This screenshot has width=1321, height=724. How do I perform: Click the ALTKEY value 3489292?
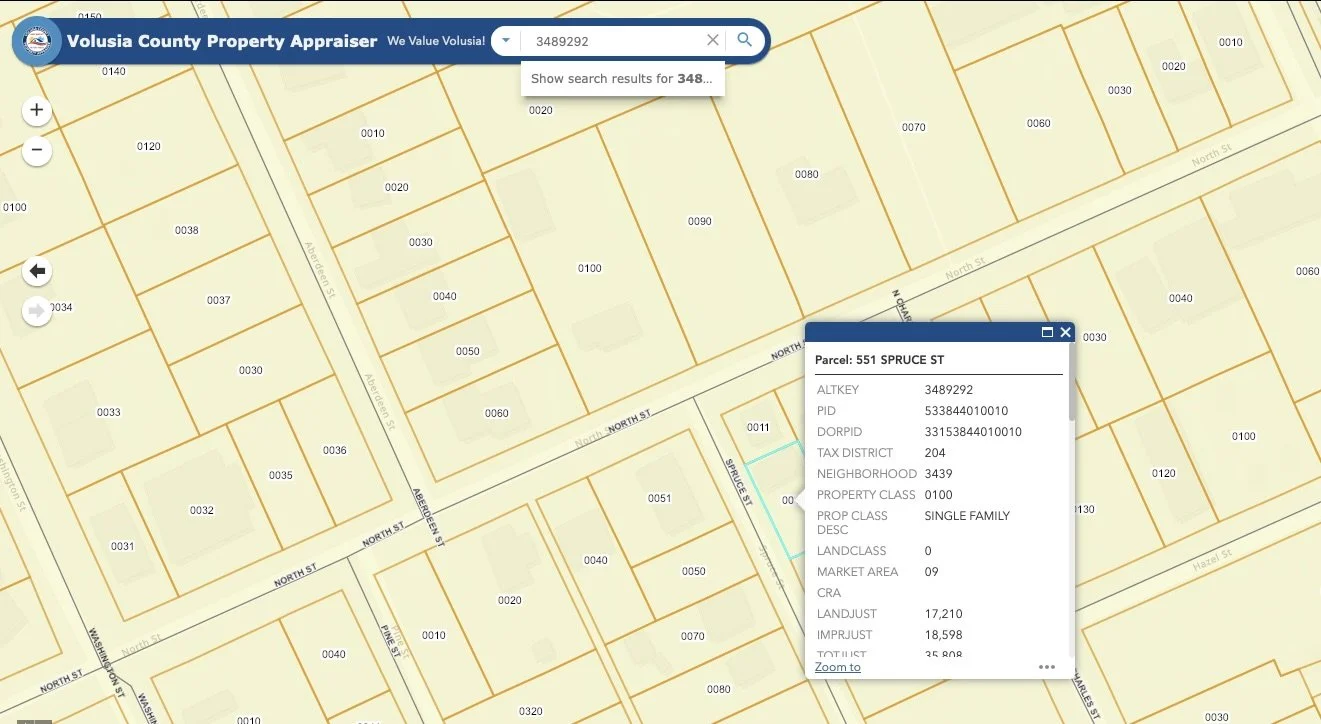tap(949, 390)
